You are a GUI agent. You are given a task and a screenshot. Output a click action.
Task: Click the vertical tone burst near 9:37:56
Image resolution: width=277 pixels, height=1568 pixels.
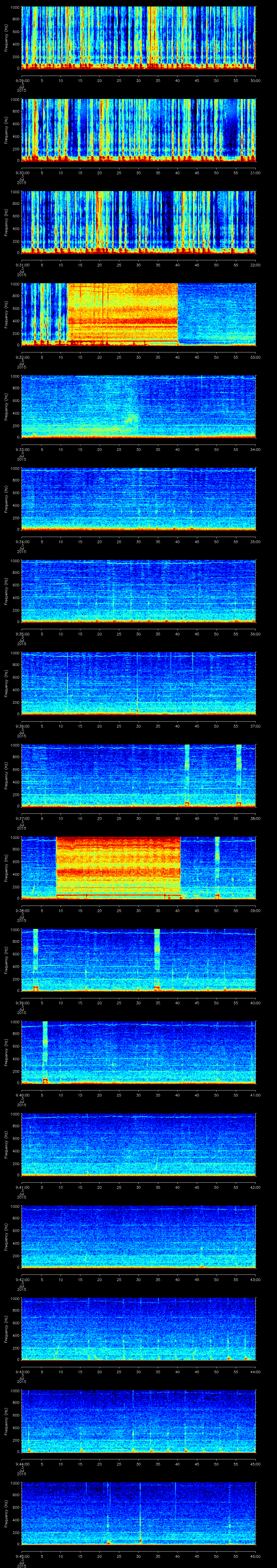click(239, 775)
